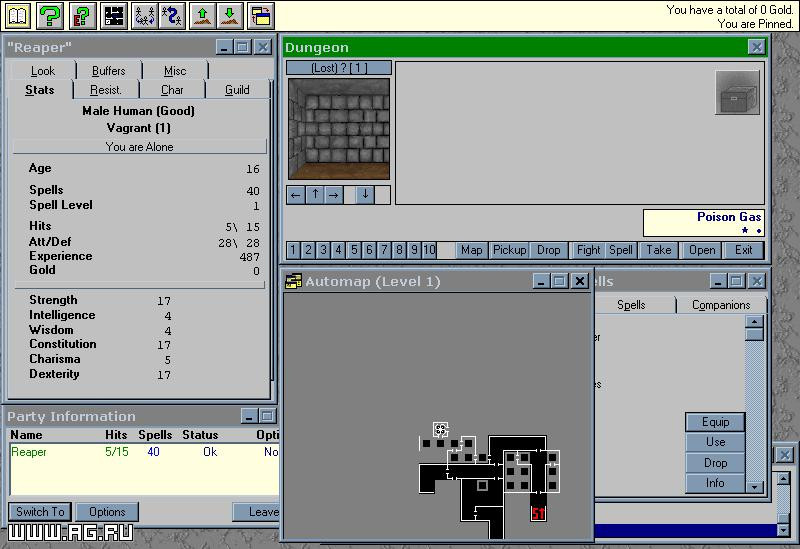Image resolution: width=800 pixels, height=549 pixels.
Task: Click the party formation stick figures icon
Action: click(x=145, y=16)
